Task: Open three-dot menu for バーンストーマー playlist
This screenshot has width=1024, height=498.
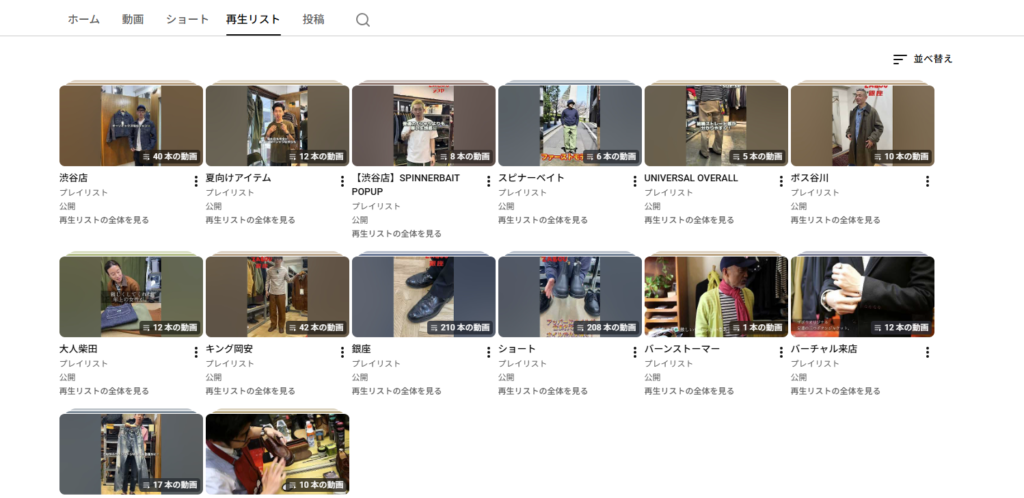Action: [x=781, y=352]
